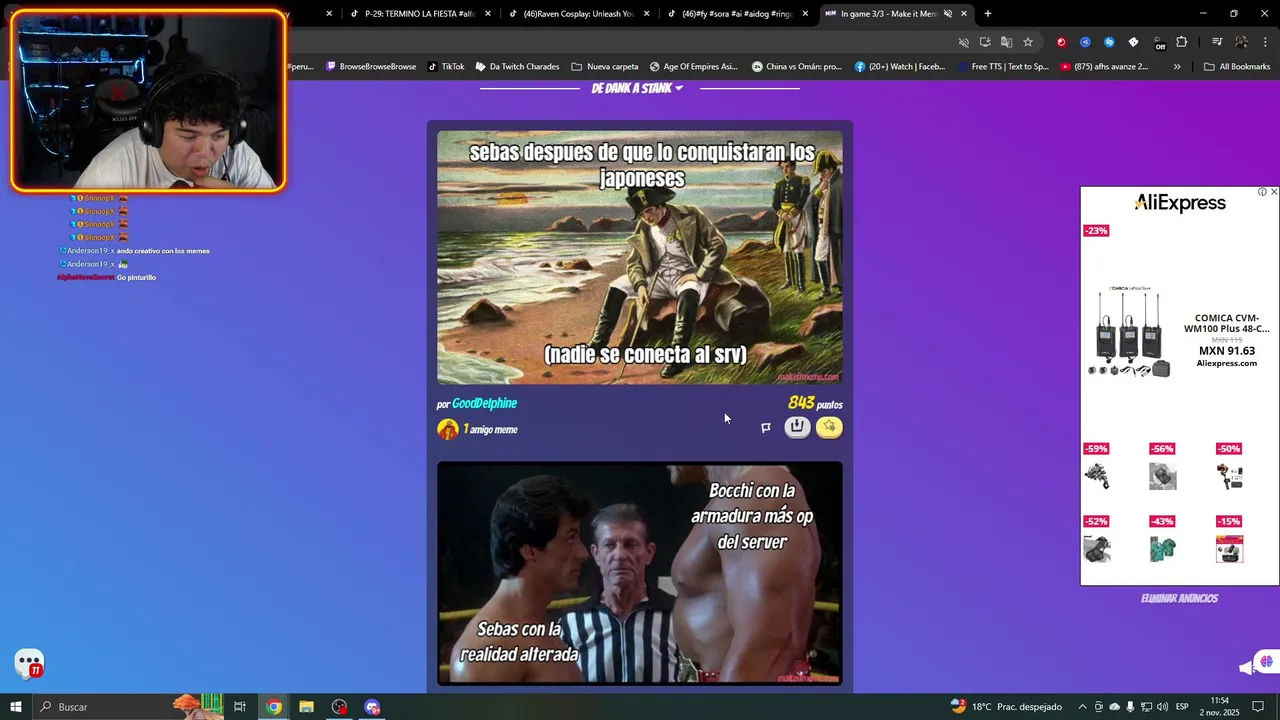This screenshot has height=720, width=1280.
Task: Unmute the Make it Meme tab audio icon
Action: click(x=948, y=14)
